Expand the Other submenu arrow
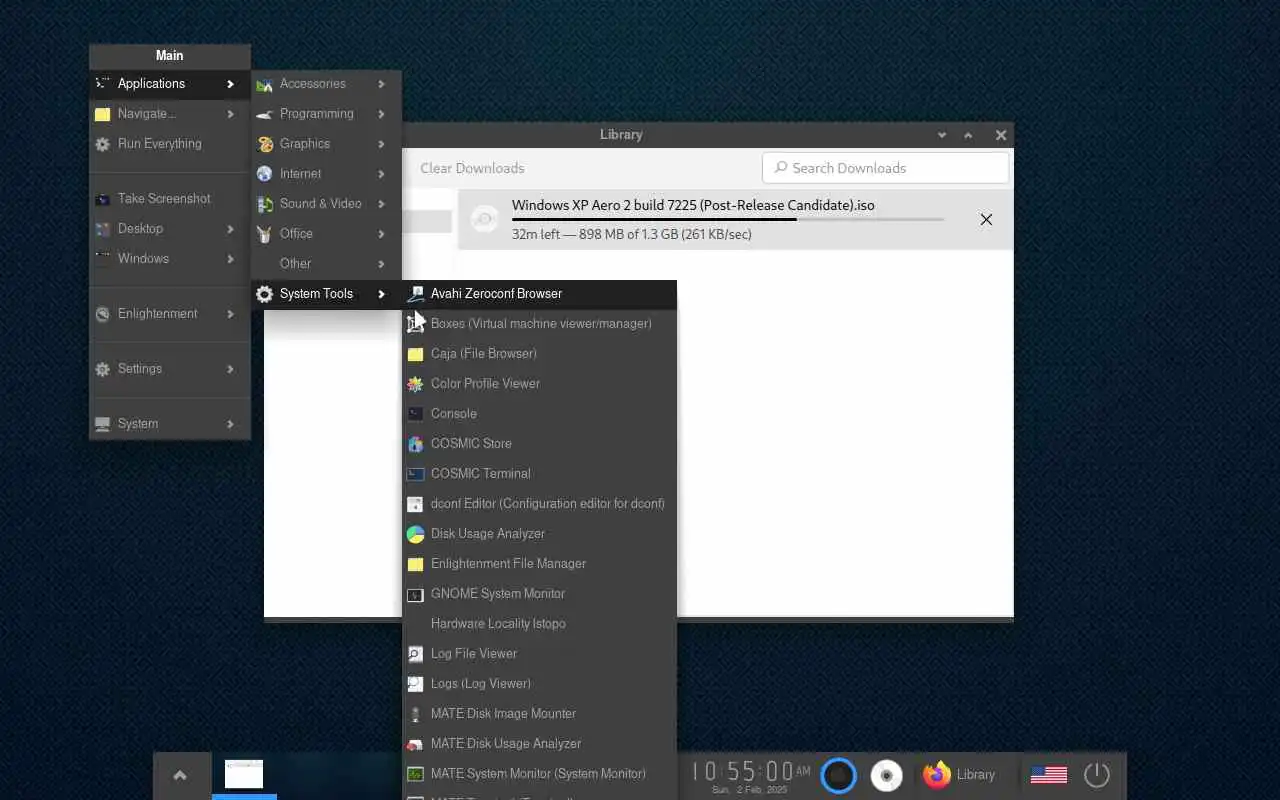Viewport: 1280px width, 800px height. tap(381, 264)
